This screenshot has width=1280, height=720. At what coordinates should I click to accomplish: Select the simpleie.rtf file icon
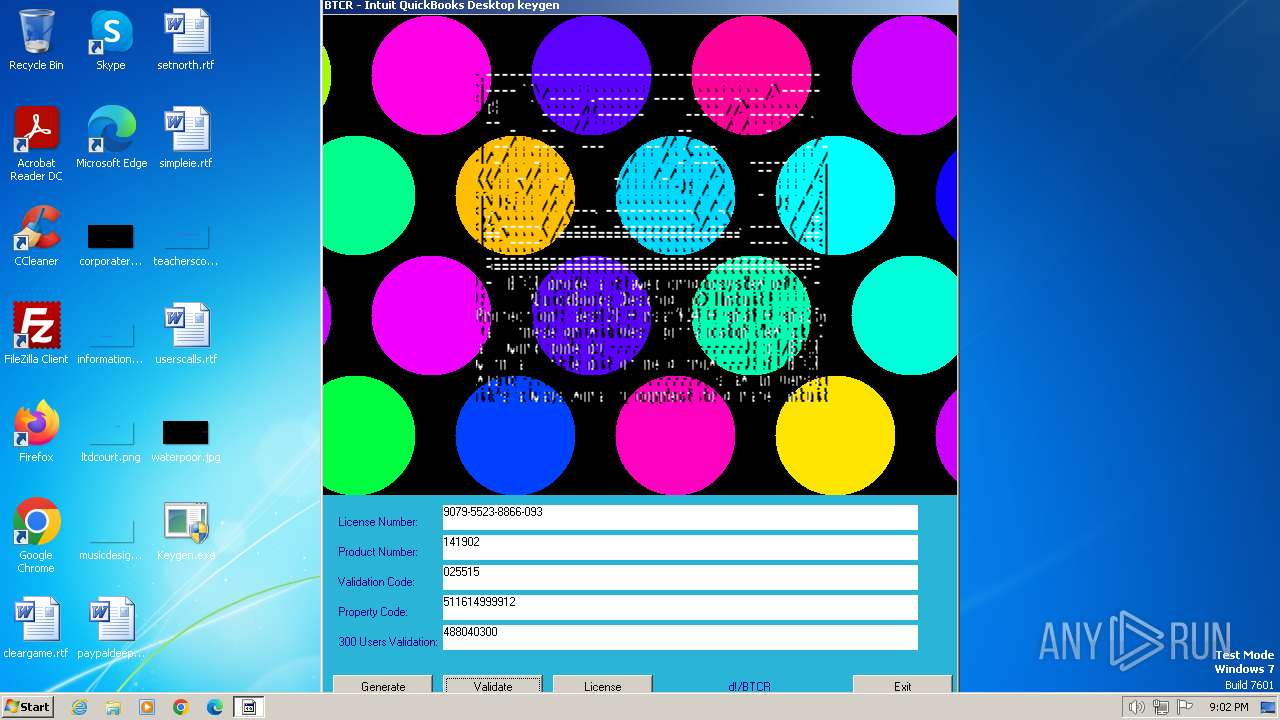(186, 139)
